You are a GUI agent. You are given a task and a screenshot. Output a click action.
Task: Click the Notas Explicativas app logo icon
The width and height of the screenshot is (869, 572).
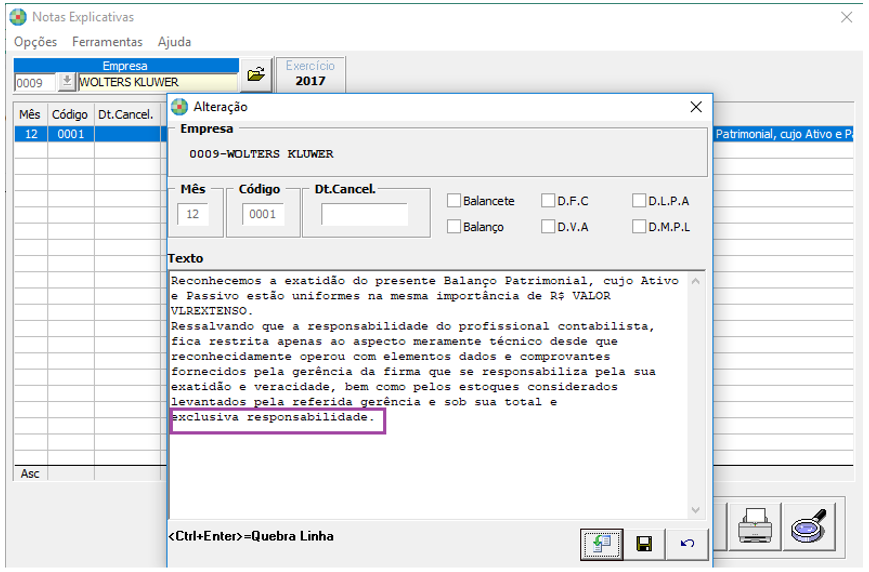[18, 17]
